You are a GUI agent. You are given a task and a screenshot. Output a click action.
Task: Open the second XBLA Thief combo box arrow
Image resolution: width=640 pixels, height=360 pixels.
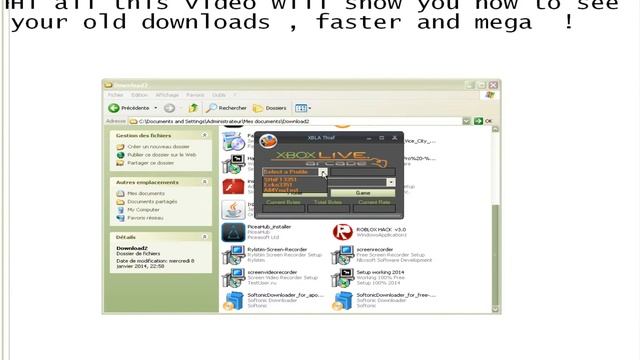pyautogui.click(x=391, y=182)
